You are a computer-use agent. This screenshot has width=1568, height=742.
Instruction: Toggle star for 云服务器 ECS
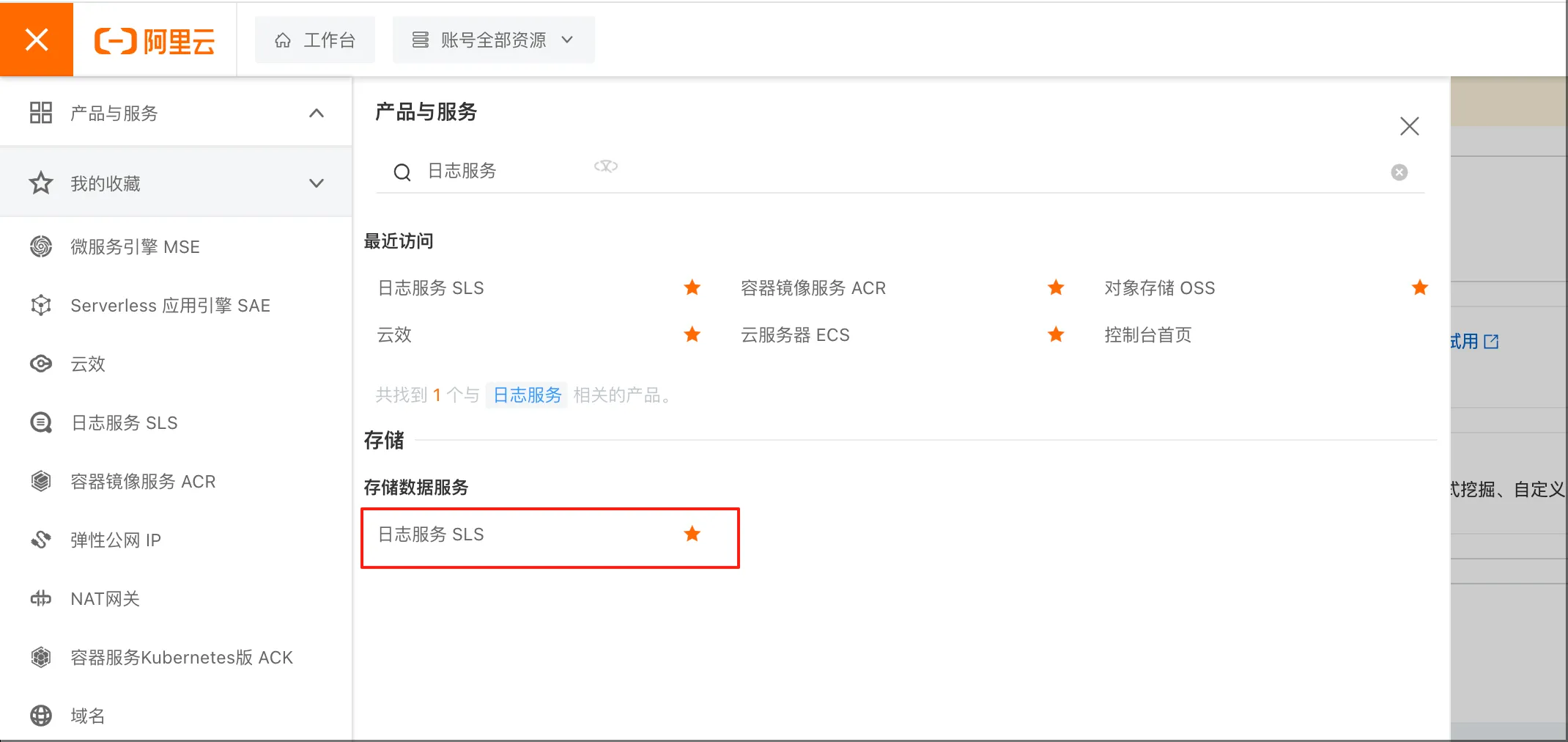[1056, 334]
